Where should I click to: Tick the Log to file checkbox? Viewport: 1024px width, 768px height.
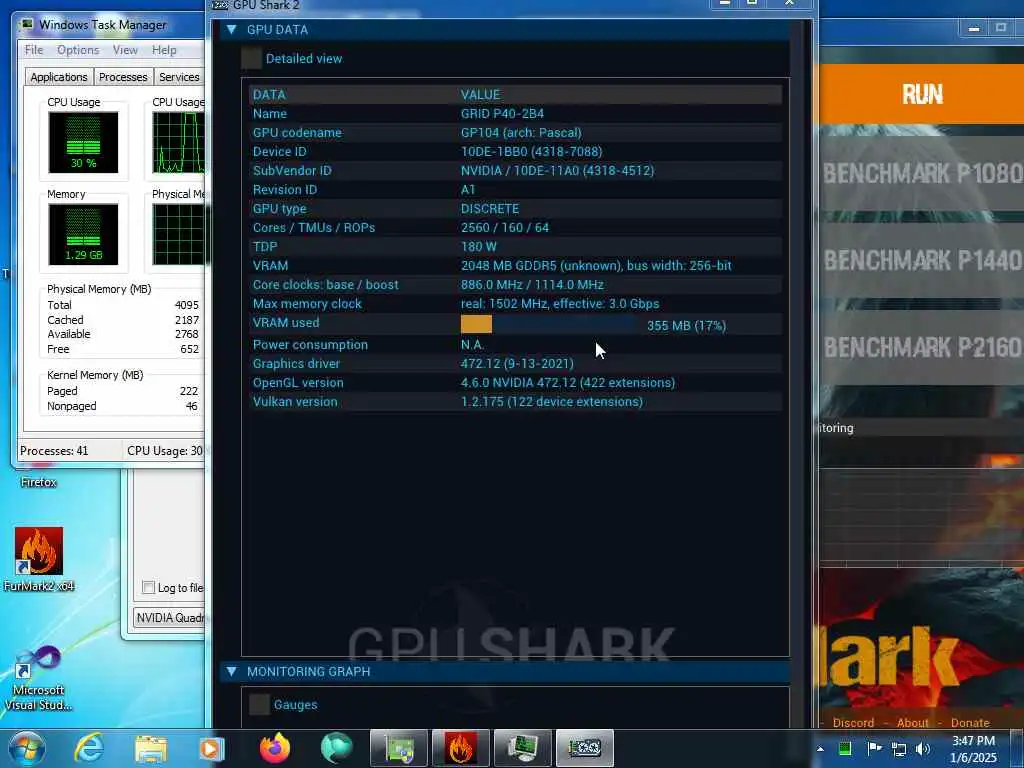pyautogui.click(x=148, y=587)
